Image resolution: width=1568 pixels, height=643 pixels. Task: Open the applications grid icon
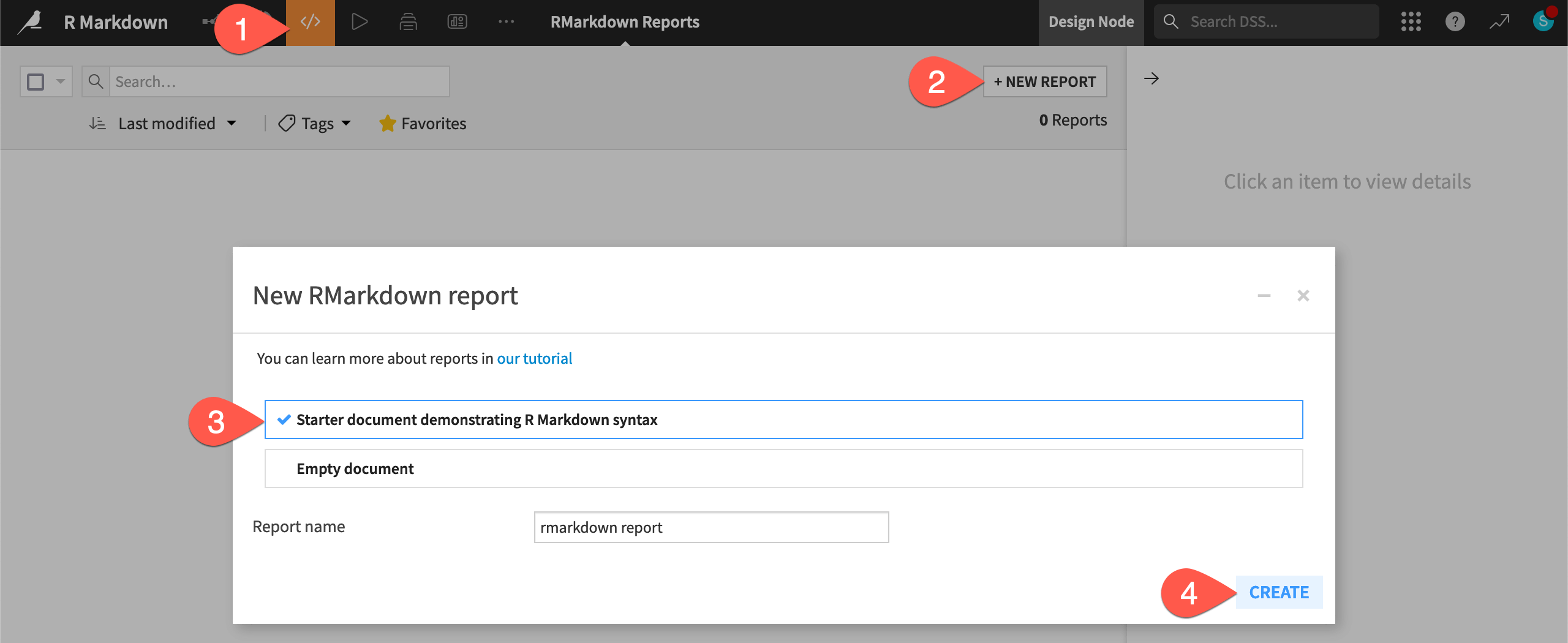coord(1411,21)
